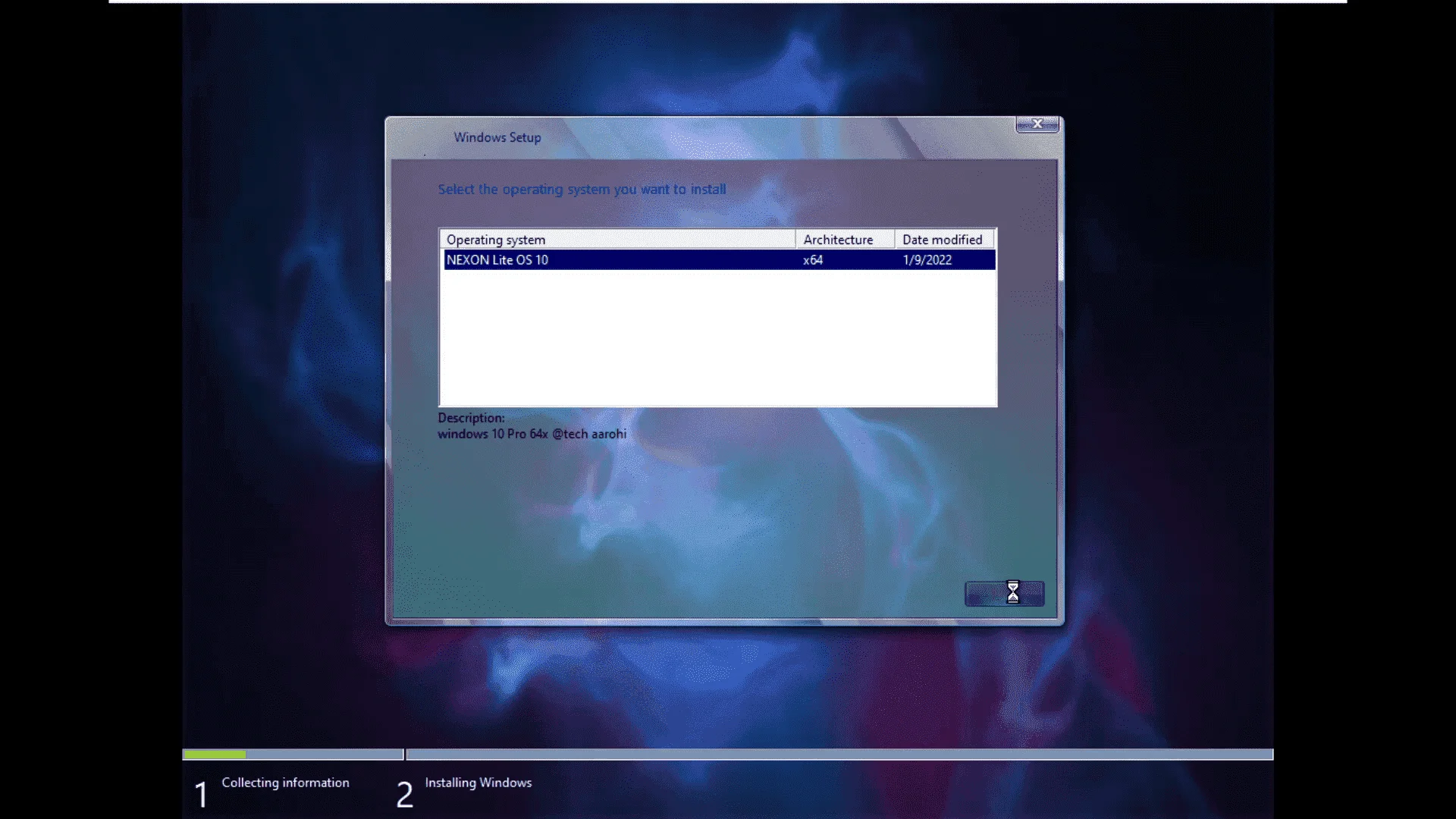Click the Select the operating system heading
Screen dimensions: 1456x819
pos(582,190)
